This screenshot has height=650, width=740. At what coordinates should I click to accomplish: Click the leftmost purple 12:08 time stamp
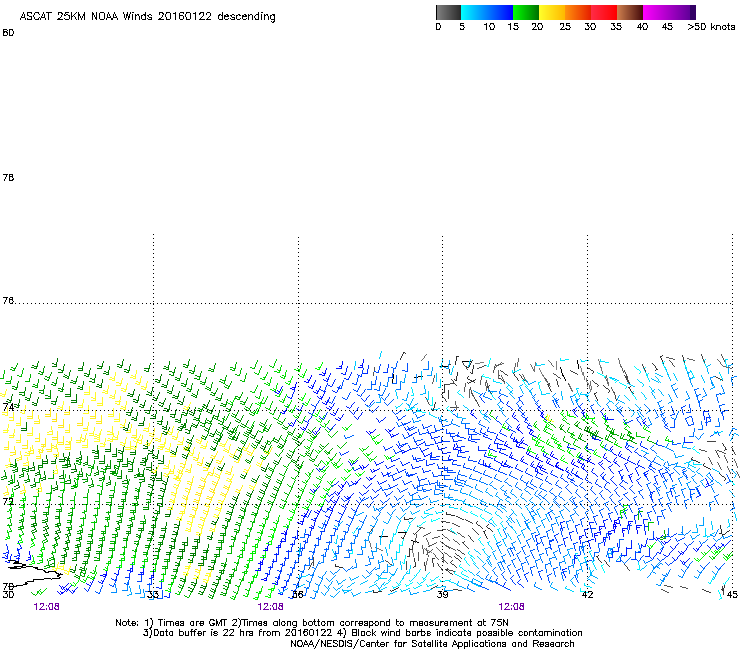46,607
